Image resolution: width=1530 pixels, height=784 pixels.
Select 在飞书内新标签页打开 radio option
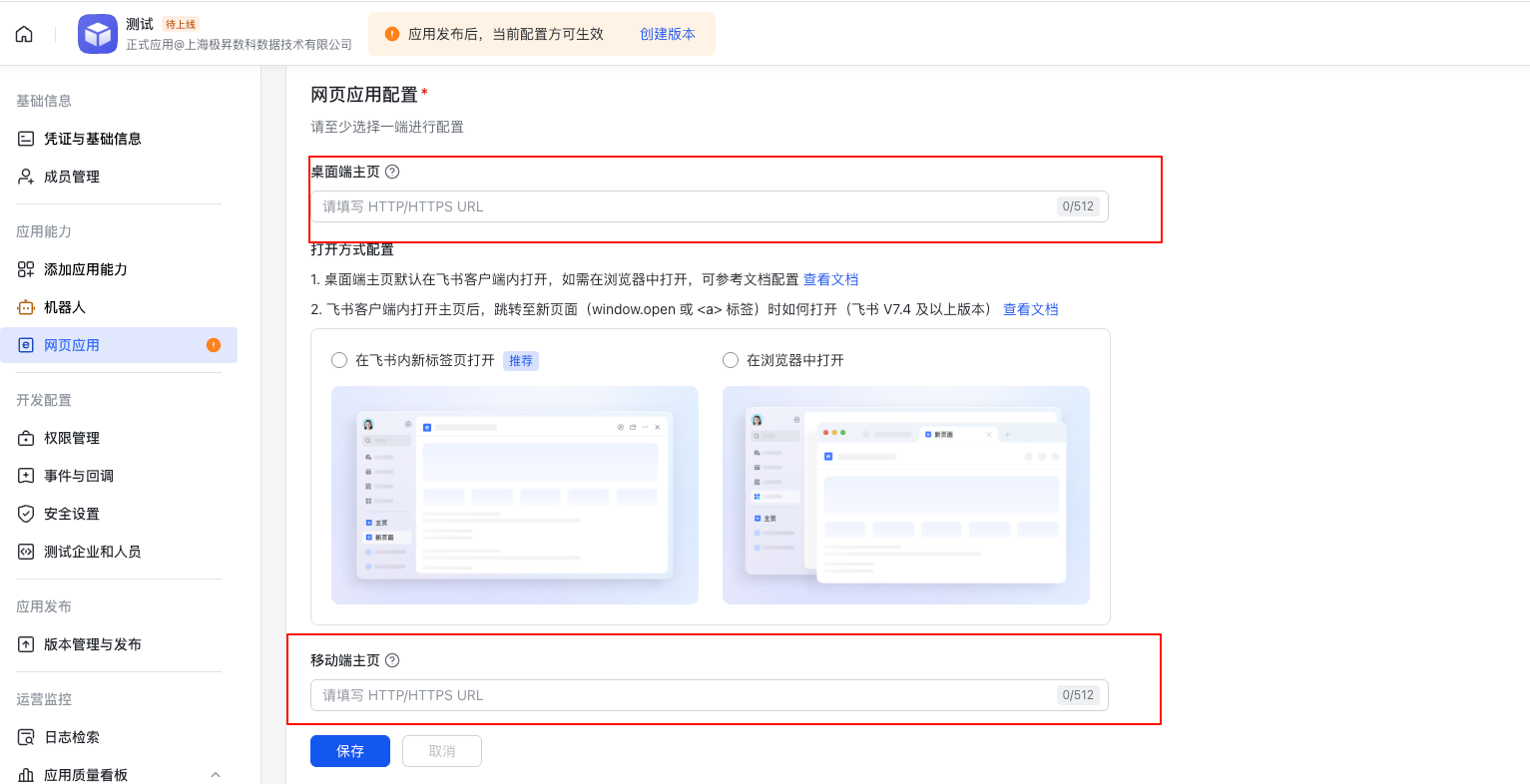[x=339, y=360]
